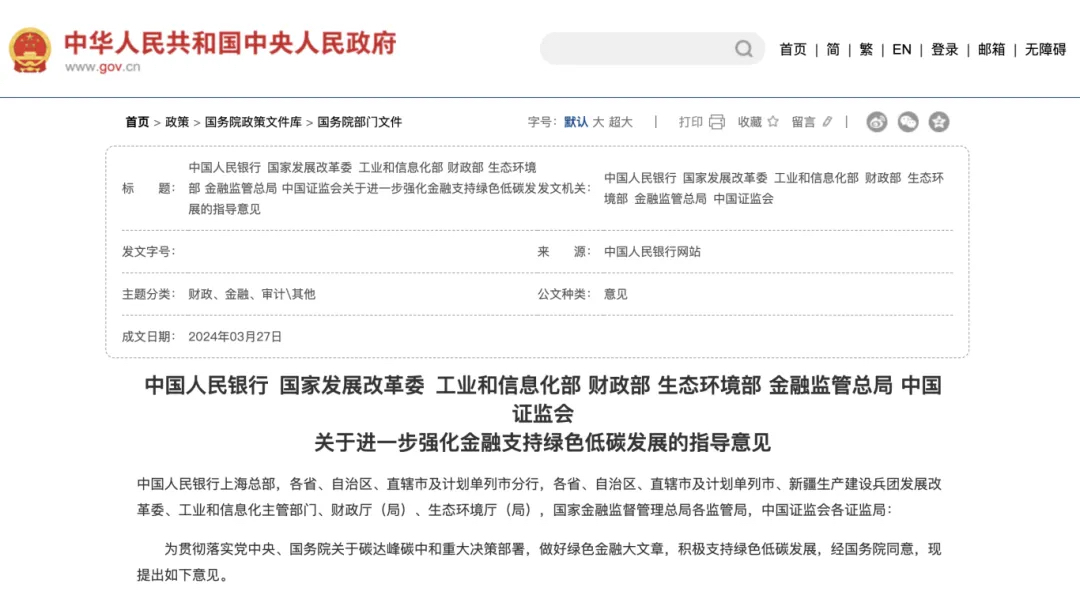Click the date 2024年03月27日
Image resolution: width=1080 pixels, height=595 pixels.
[235, 336]
